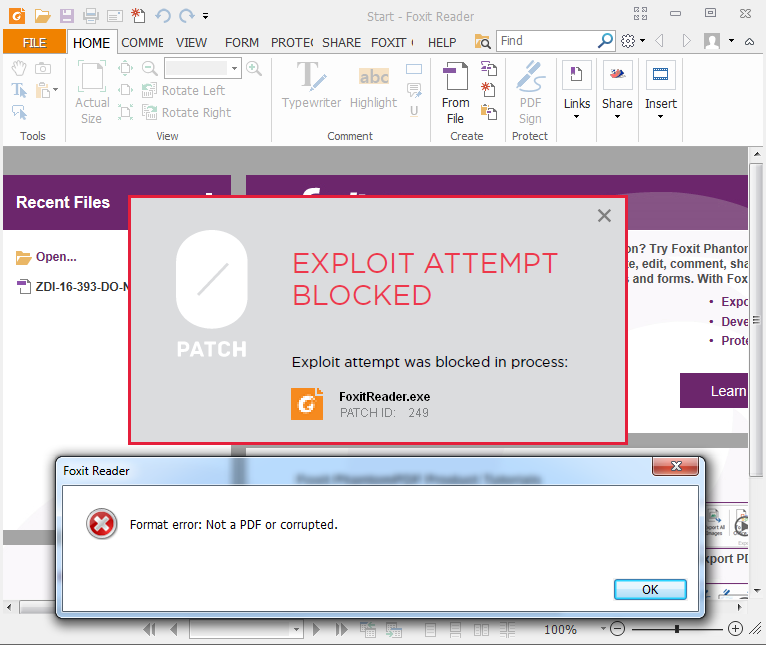The height and width of the screenshot is (645, 766).
Task: Go to the previous search result arrow
Action: 659,41
